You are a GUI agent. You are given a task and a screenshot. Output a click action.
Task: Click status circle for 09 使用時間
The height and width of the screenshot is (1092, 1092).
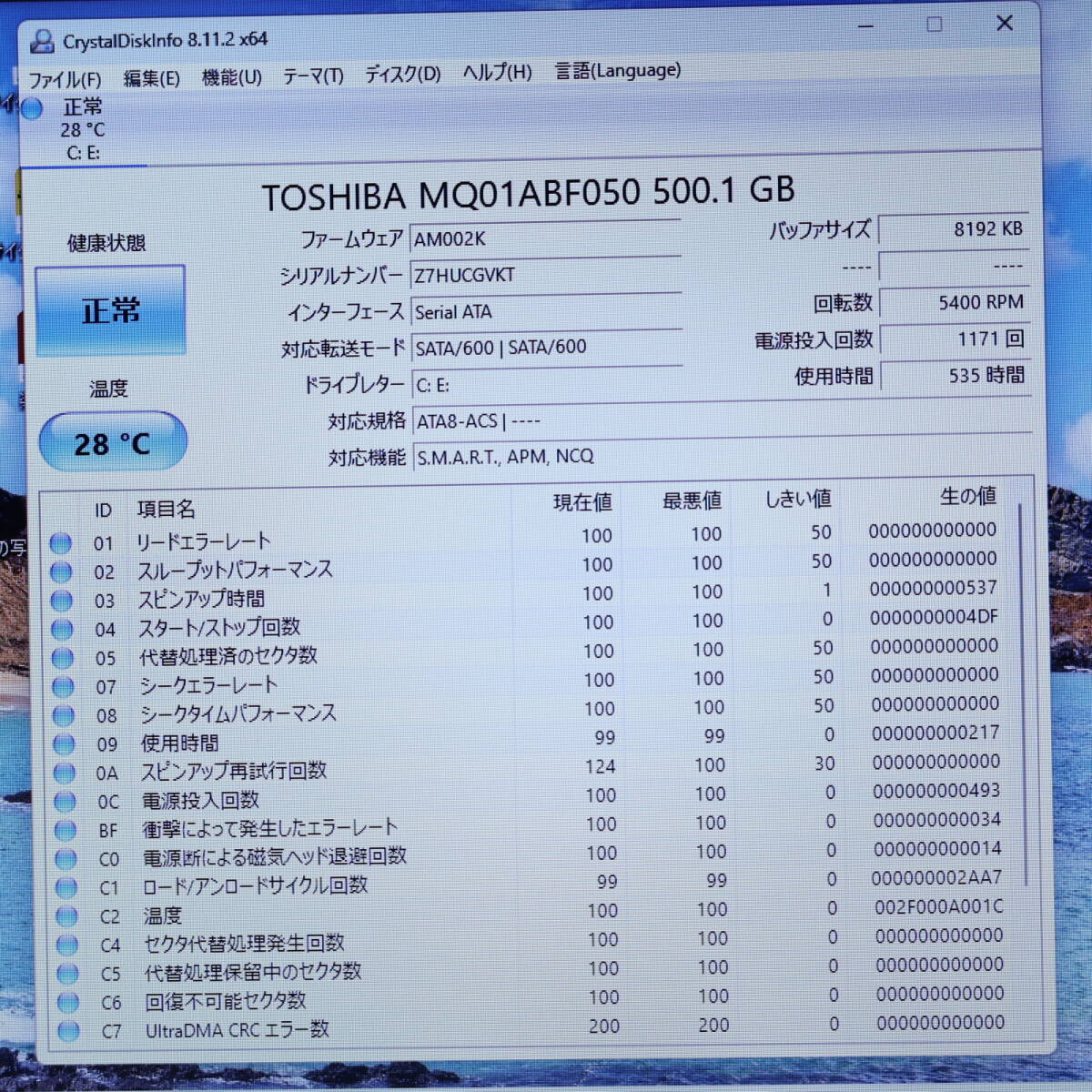(x=64, y=744)
